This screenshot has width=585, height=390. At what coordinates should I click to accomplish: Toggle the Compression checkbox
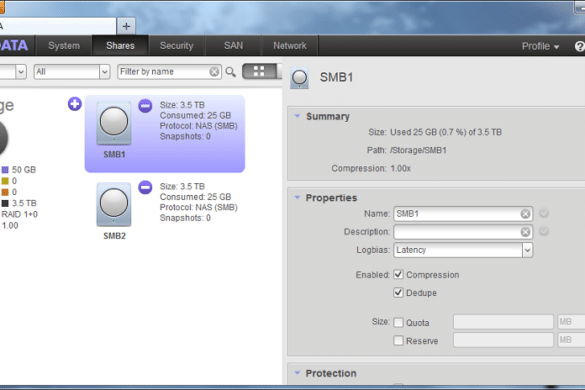(398, 274)
